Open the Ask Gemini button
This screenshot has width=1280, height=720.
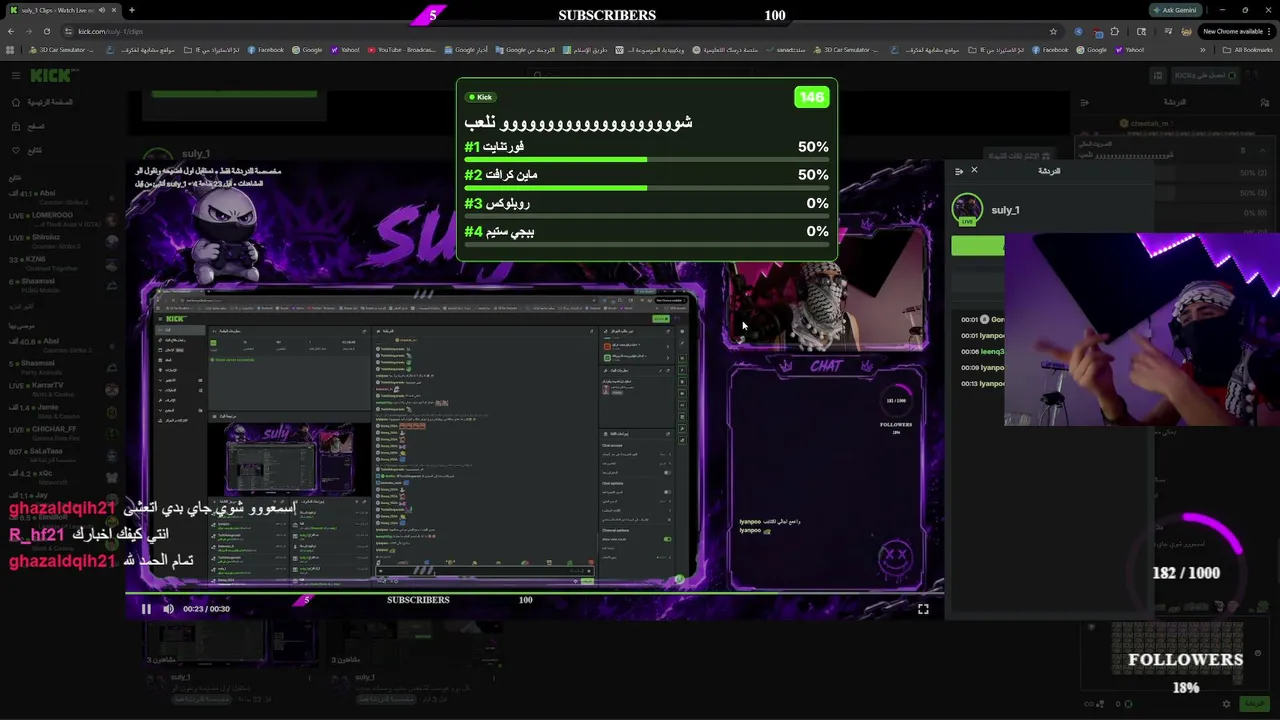1176,10
